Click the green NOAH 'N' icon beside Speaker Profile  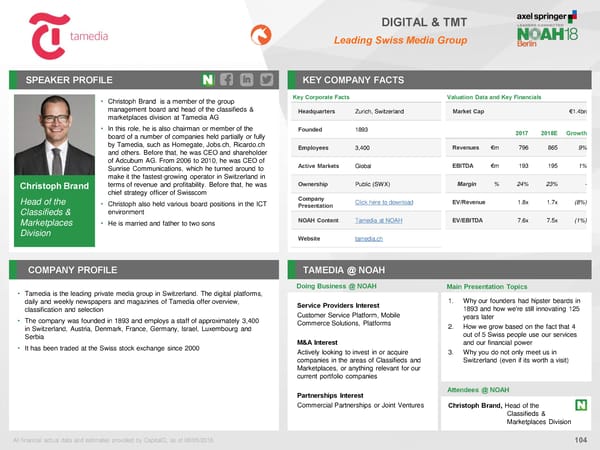pos(205,79)
